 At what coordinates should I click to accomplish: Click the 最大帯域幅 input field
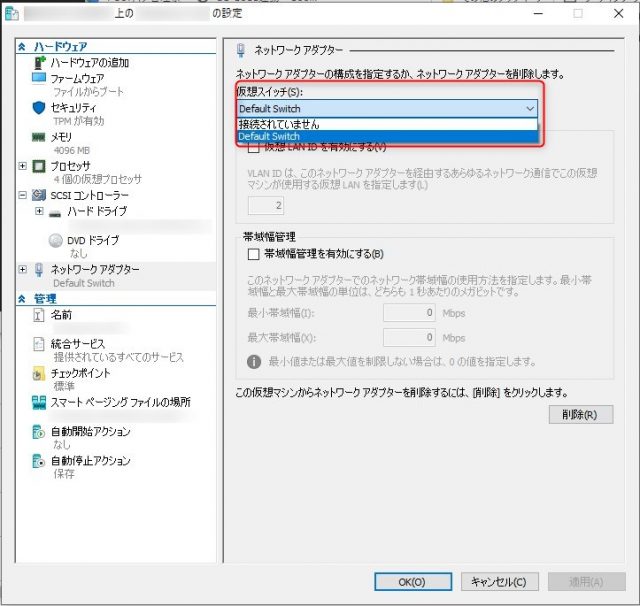click(x=409, y=337)
